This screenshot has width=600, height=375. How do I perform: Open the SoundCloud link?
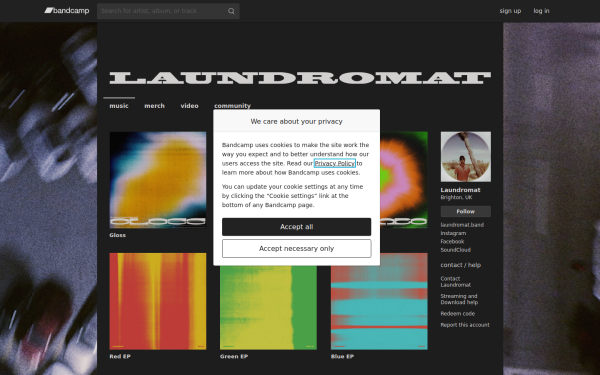pyautogui.click(x=455, y=250)
